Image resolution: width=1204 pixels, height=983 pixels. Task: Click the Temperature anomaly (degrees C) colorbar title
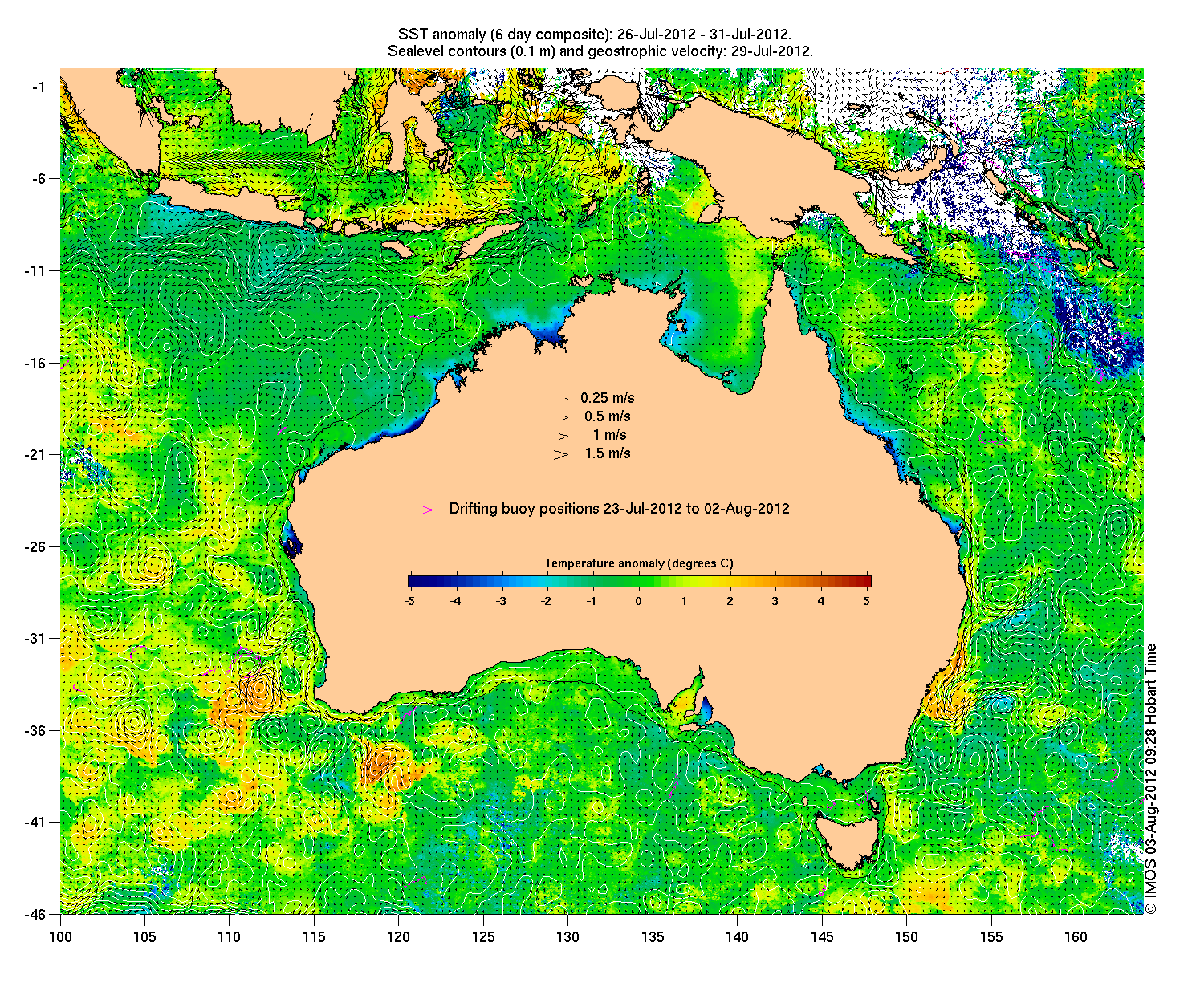point(639,563)
